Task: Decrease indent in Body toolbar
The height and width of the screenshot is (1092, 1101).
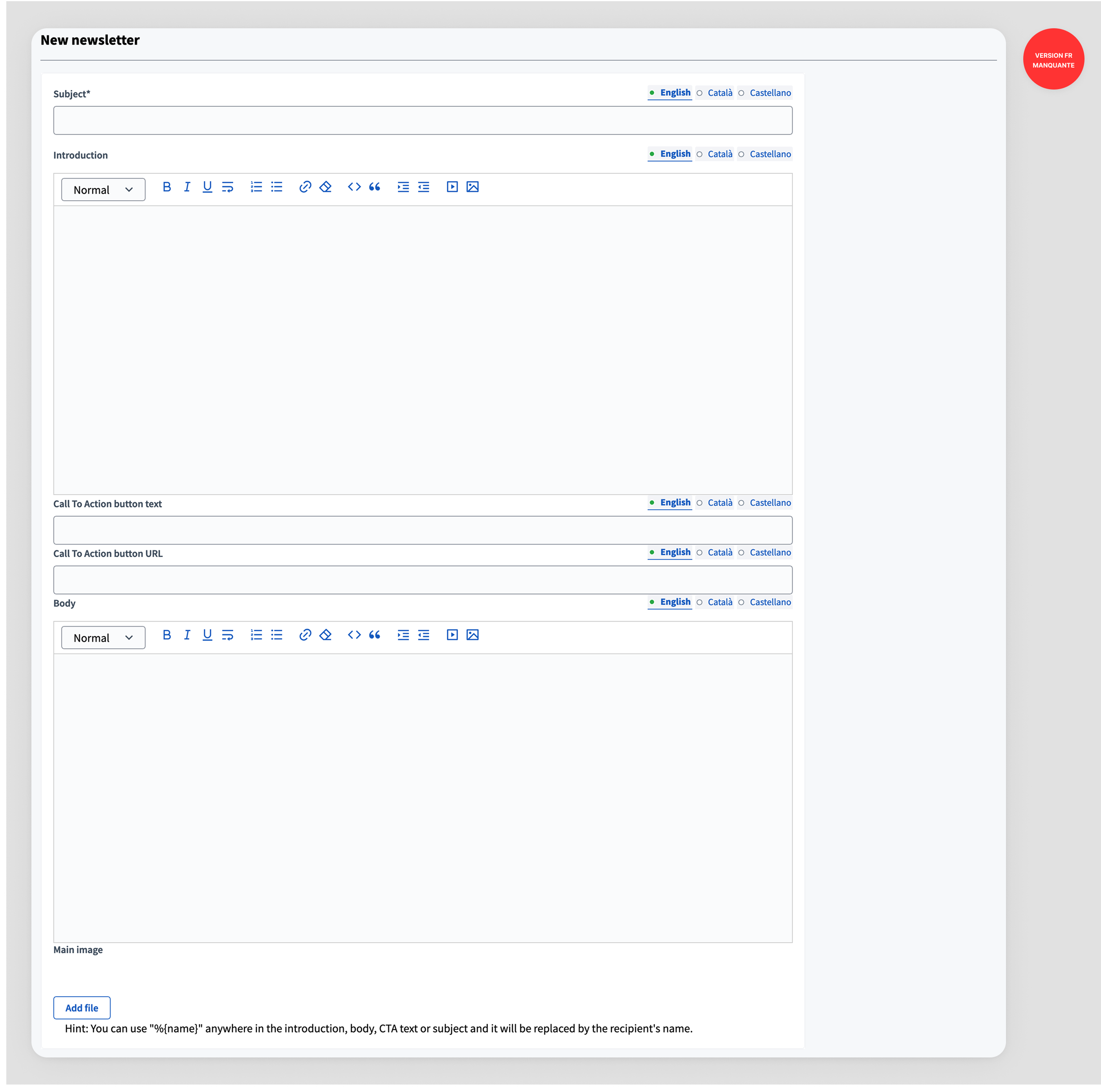Action: [x=423, y=635]
